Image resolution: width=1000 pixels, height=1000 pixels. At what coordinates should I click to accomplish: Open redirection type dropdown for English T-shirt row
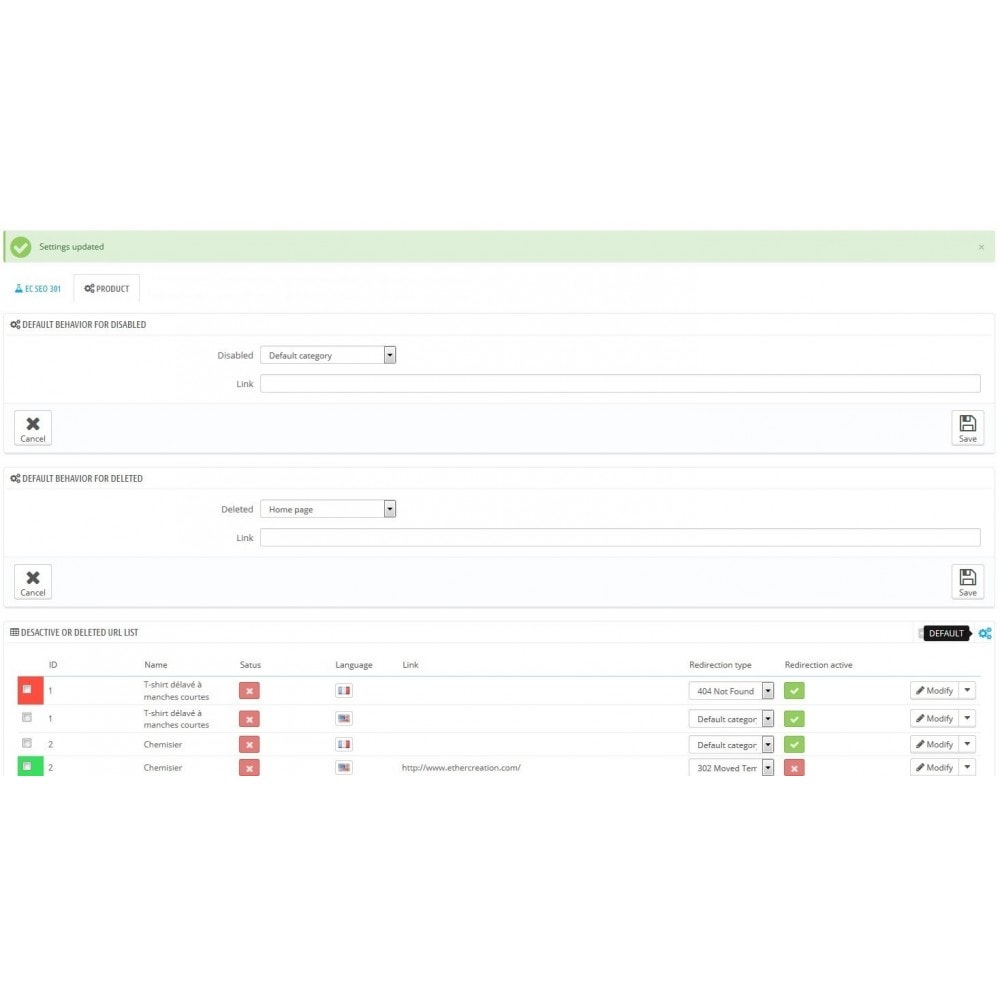731,719
